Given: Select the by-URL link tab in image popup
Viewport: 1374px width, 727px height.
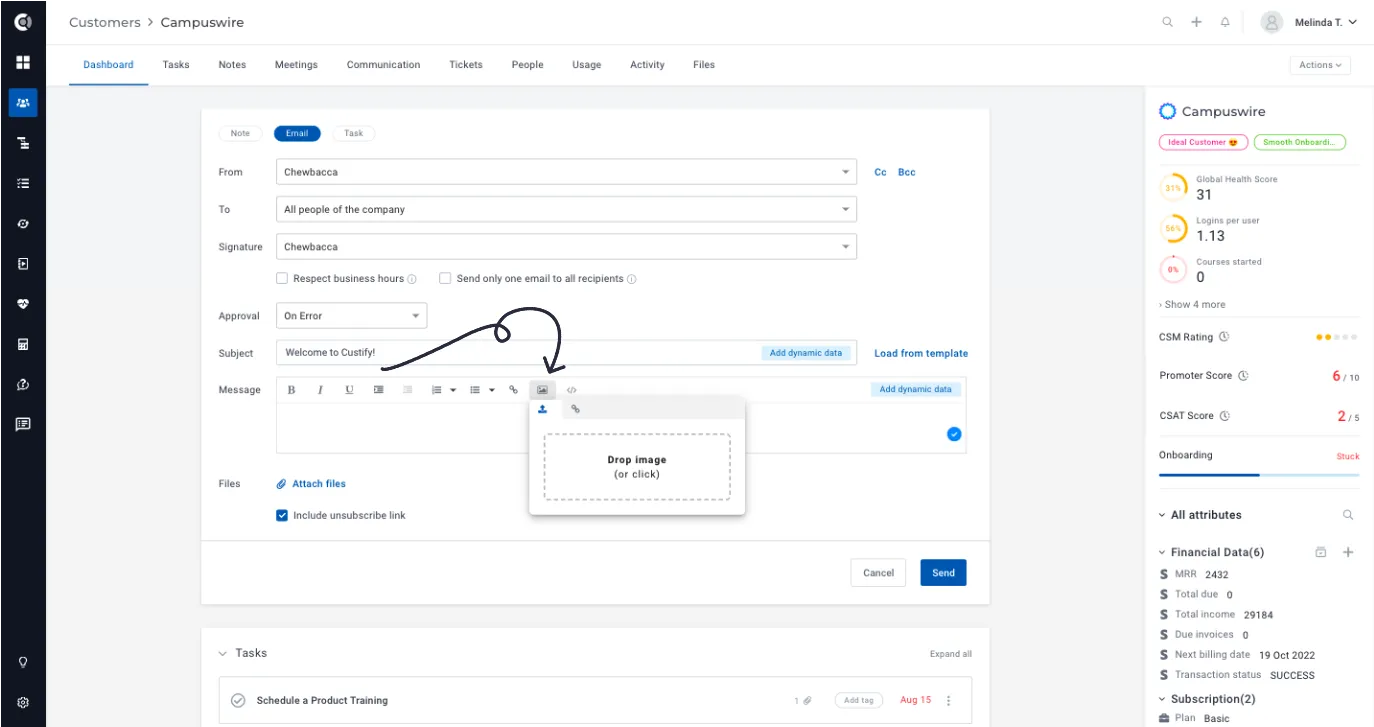Looking at the screenshot, I should point(575,409).
